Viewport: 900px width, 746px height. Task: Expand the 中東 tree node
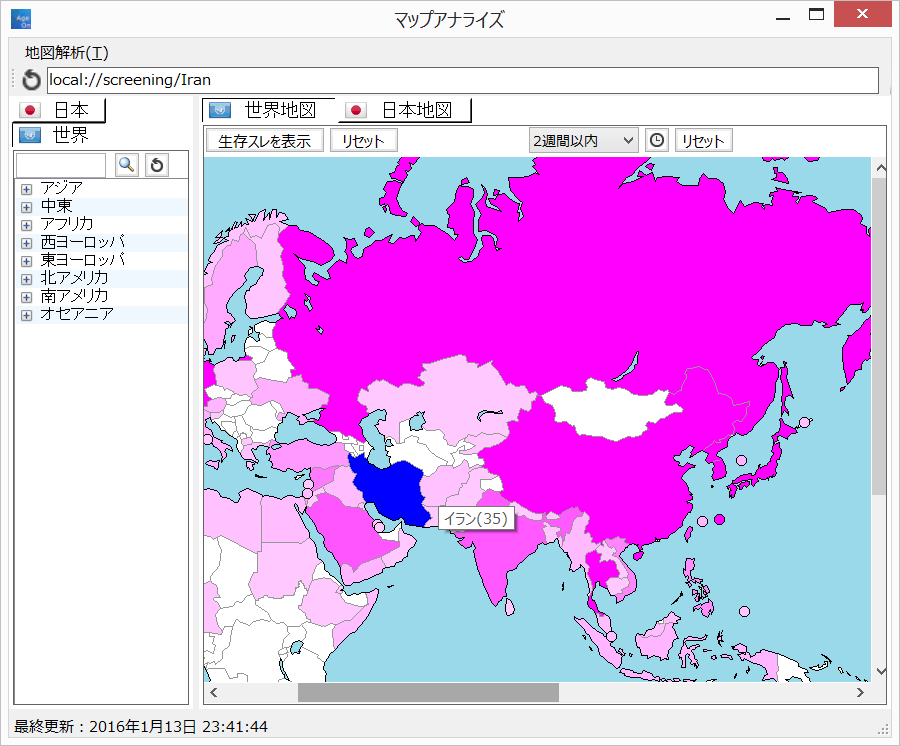click(27, 206)
